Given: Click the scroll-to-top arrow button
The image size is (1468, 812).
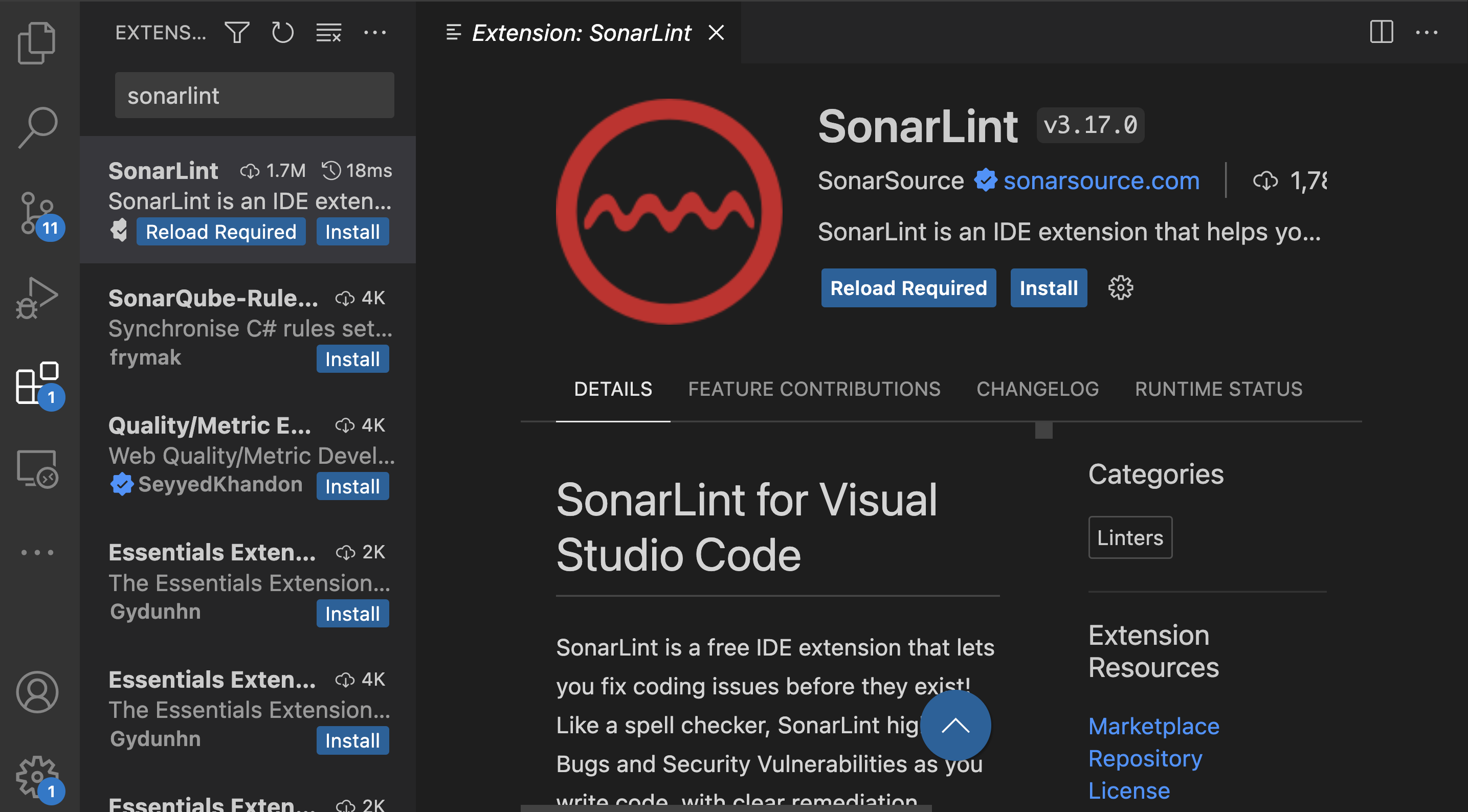Looking at the screenshot, I should [955, 726].
